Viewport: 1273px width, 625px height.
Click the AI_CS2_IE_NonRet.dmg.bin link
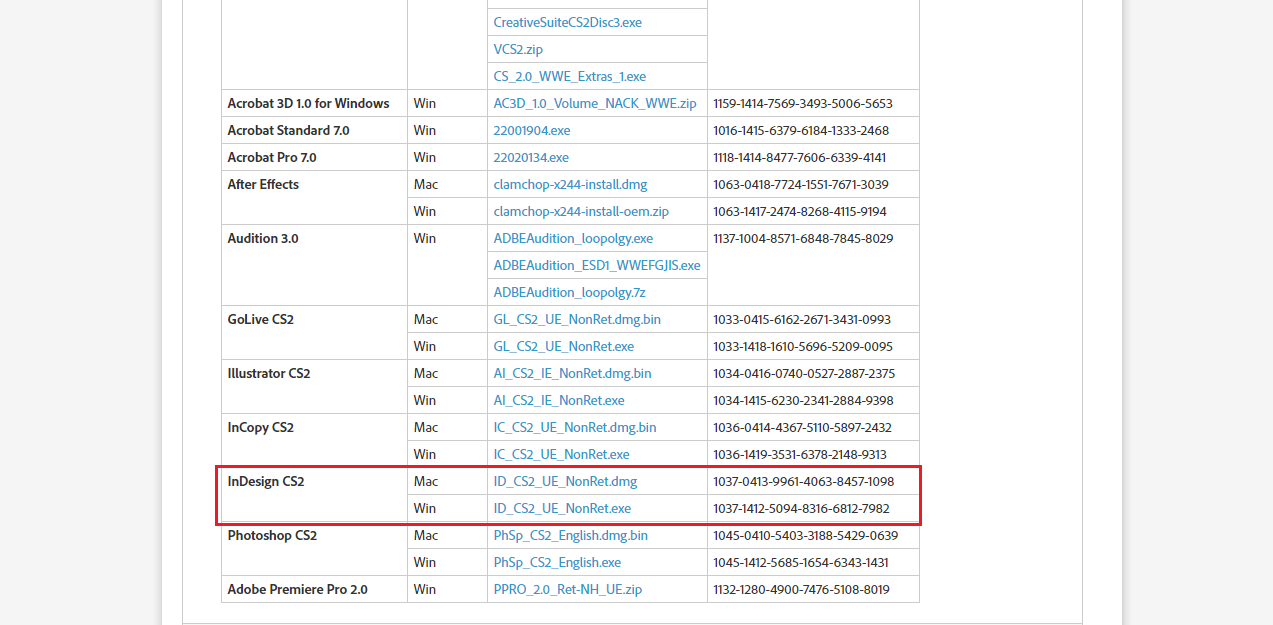click(572, 373)
